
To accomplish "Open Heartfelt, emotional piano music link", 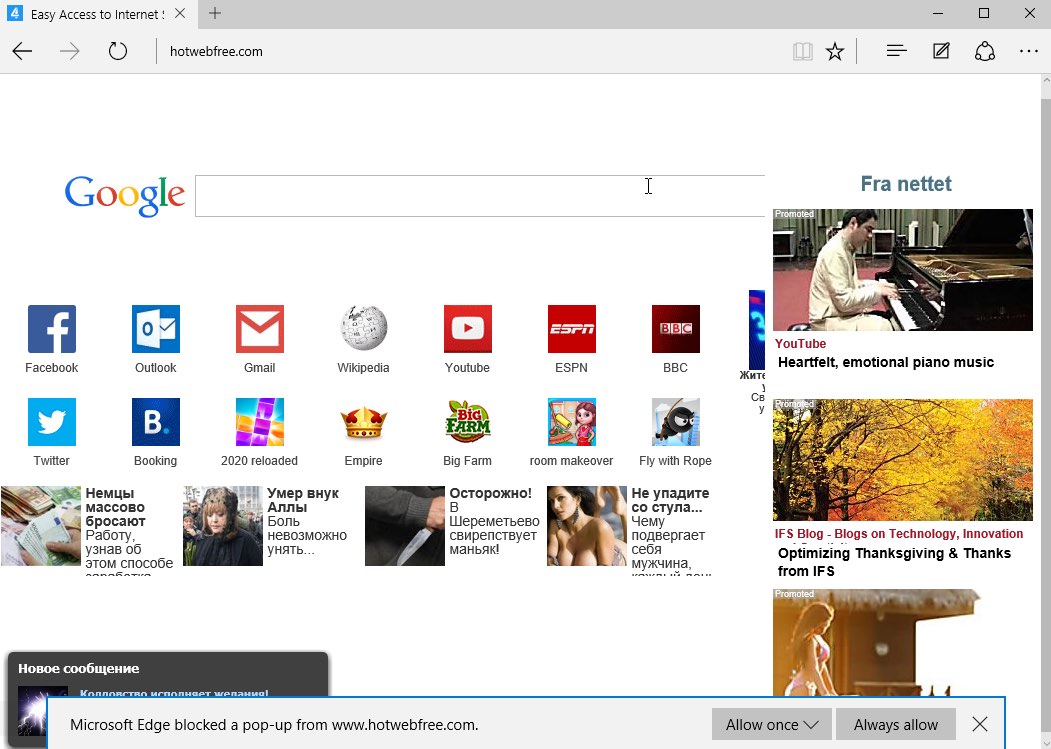I will point(885,362).
